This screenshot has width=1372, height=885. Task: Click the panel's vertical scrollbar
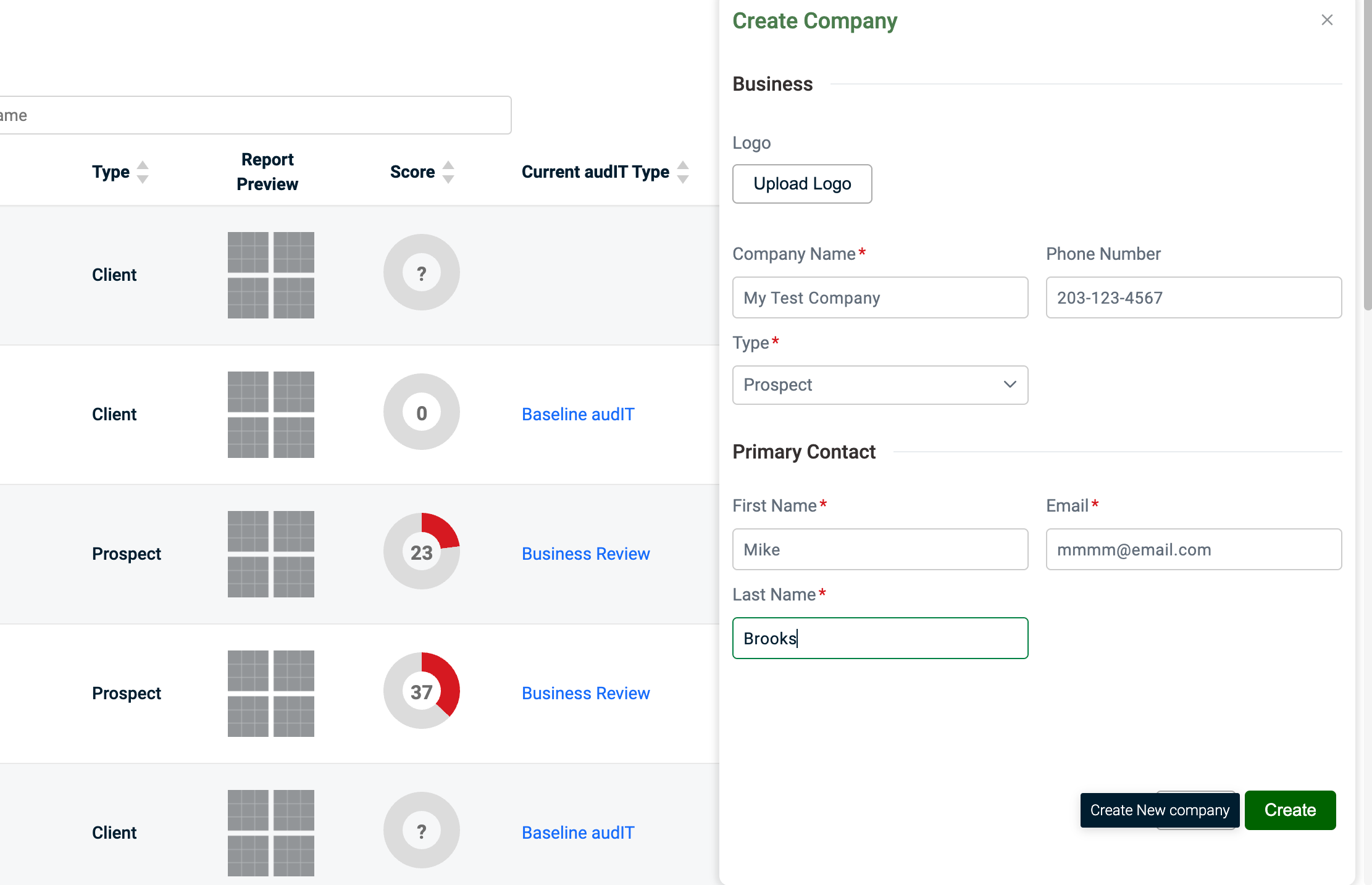1368,154
